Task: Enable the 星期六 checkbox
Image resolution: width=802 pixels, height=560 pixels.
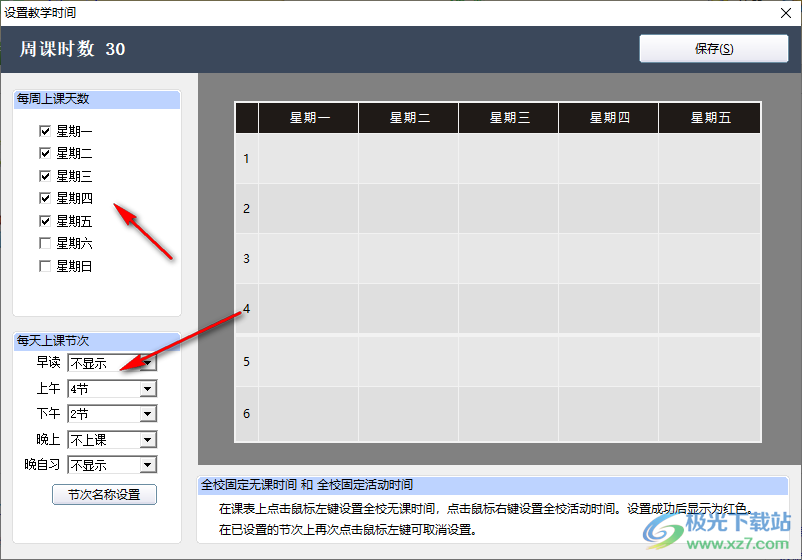Action: [x=45, y=243]
